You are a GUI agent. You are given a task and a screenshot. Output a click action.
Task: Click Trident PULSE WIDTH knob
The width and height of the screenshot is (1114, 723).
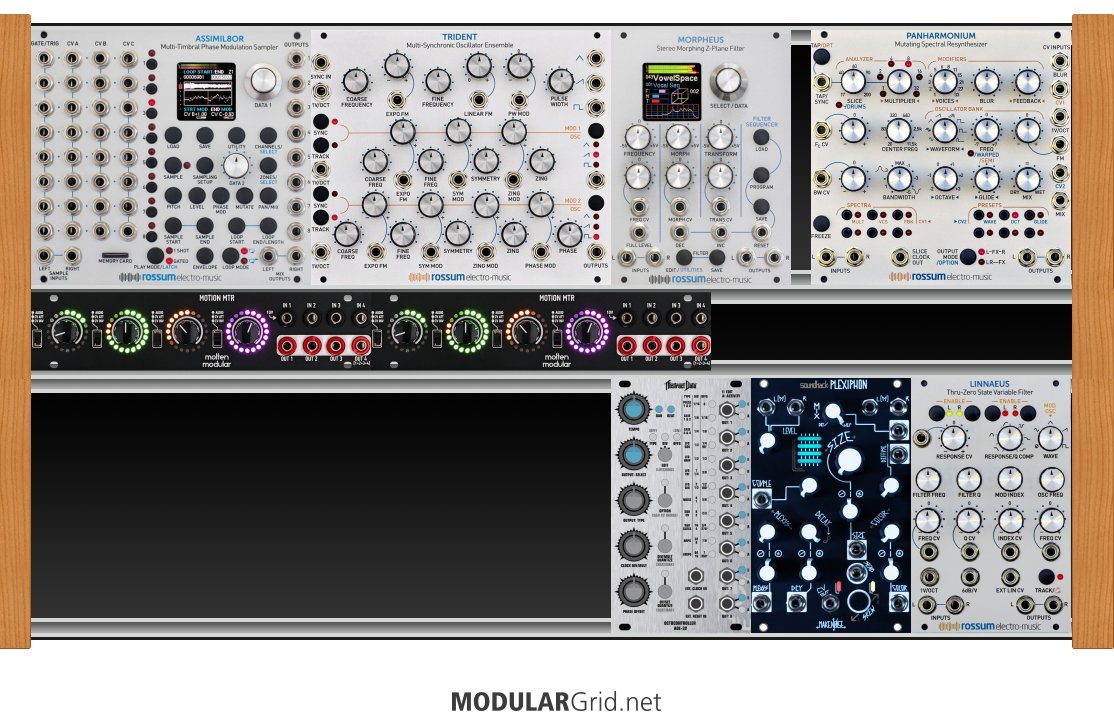tap(560, 81)
